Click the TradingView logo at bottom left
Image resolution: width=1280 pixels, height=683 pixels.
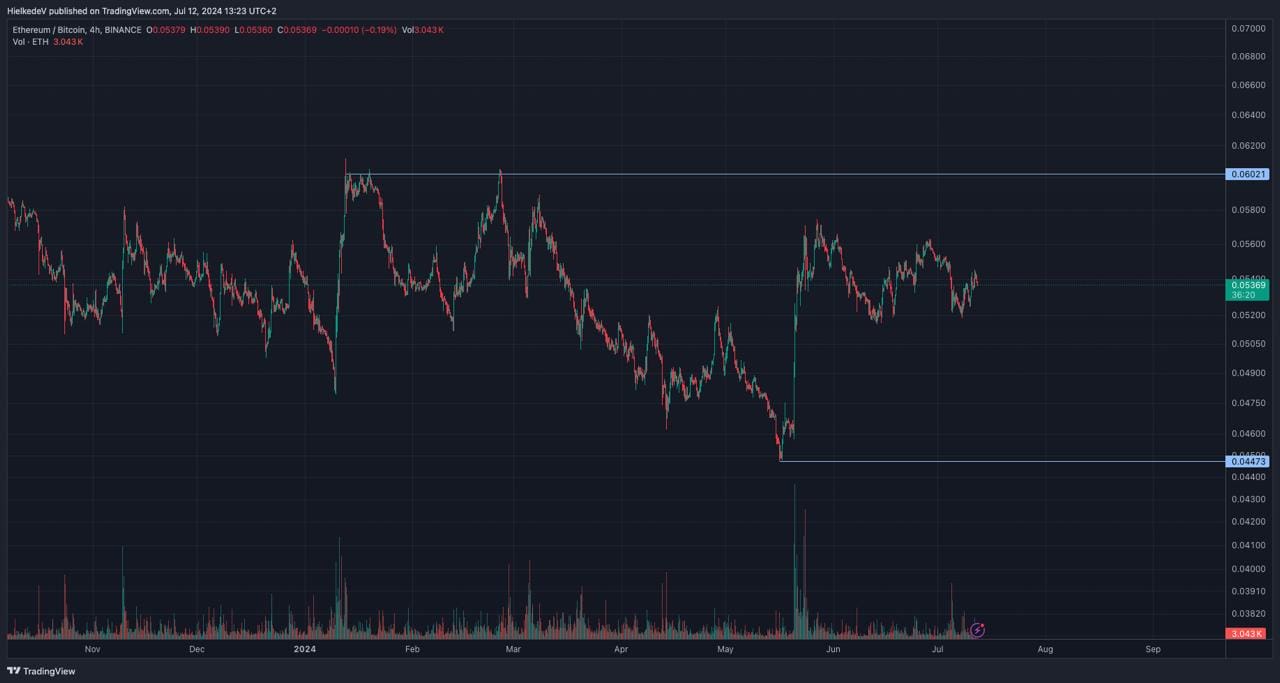41,671
